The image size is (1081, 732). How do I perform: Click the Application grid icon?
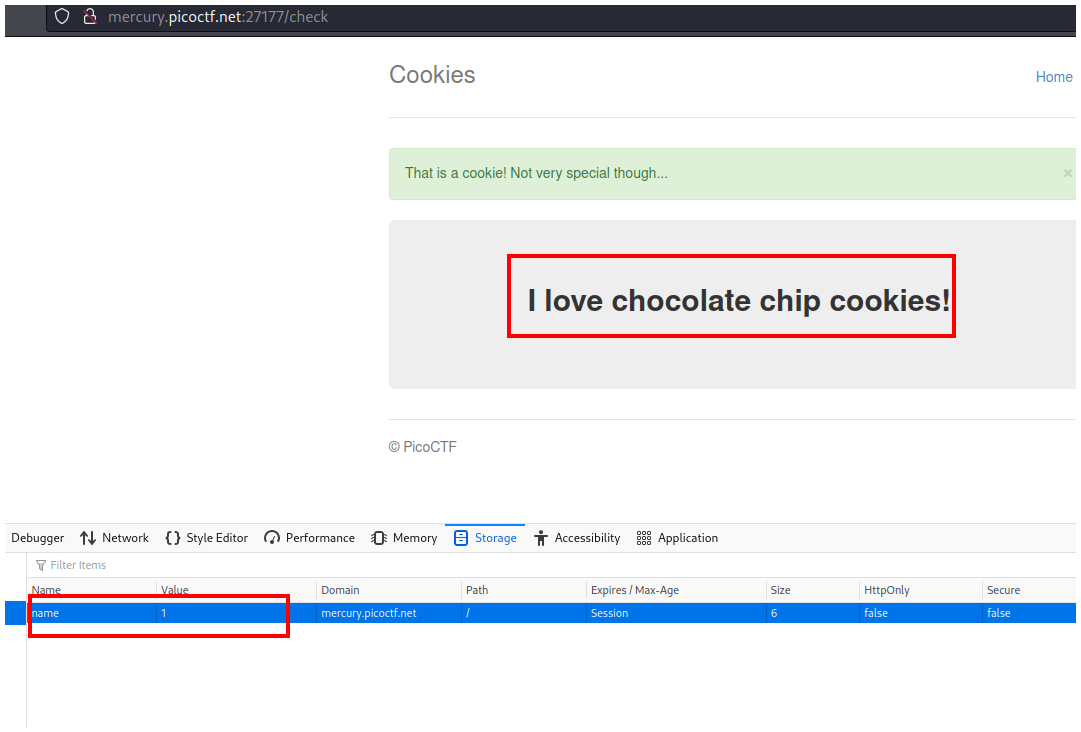click(x=644, y=538)
